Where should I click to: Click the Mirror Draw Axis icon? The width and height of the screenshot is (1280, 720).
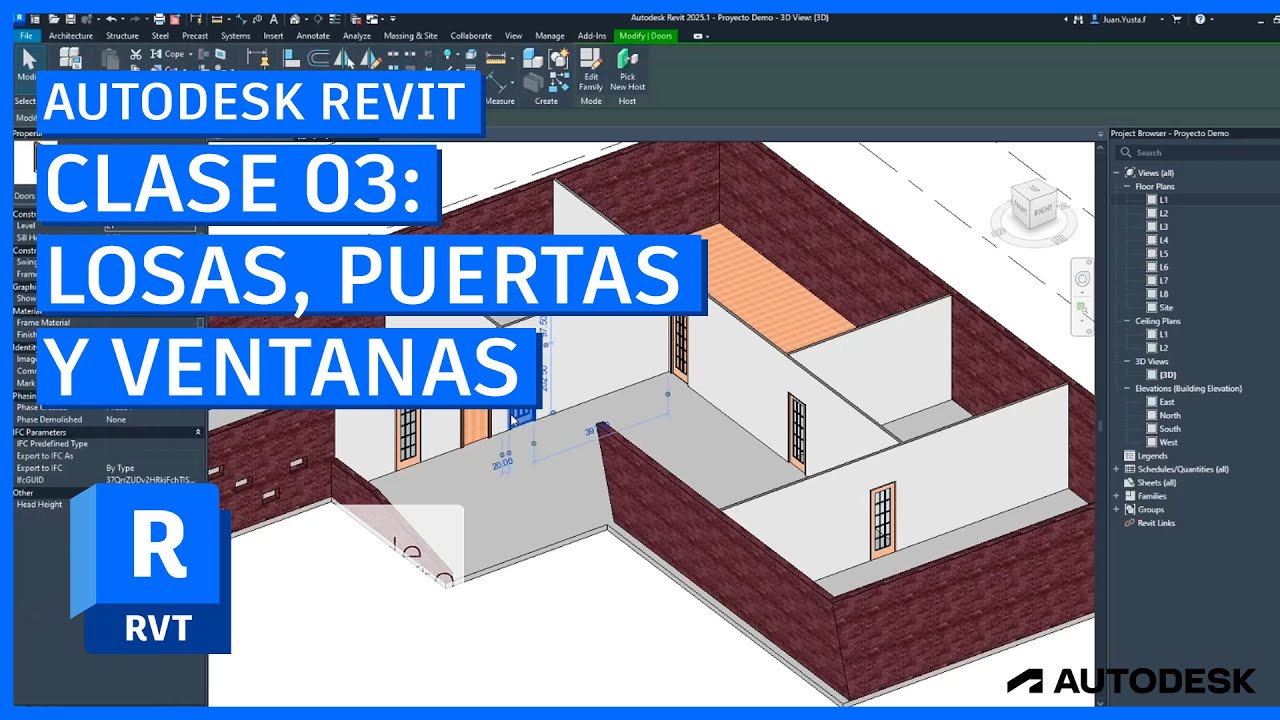(371, 58)
